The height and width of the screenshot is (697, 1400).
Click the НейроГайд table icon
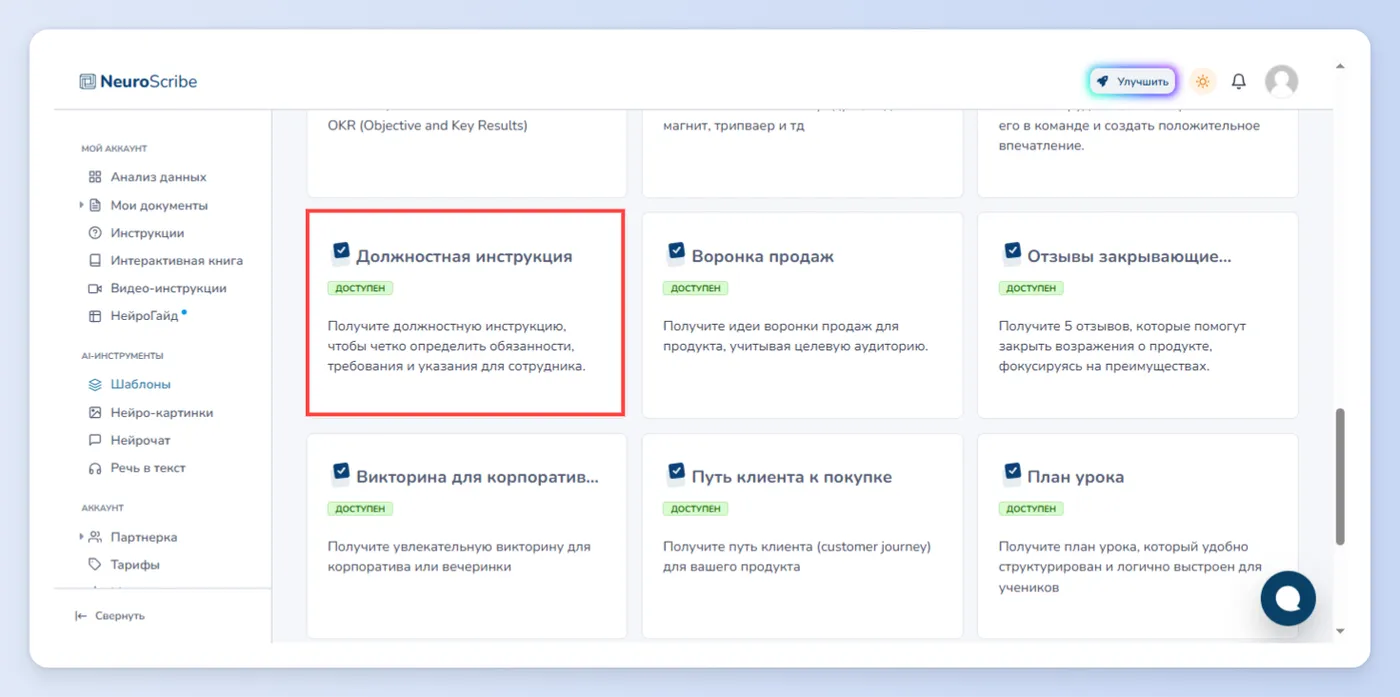click(x=95, y=316)
